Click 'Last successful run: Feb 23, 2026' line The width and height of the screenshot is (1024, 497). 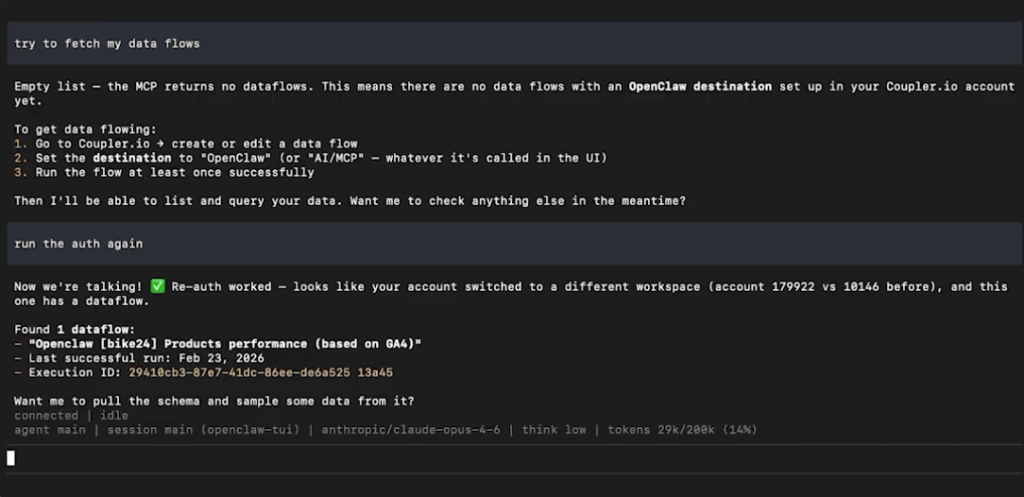139,358
